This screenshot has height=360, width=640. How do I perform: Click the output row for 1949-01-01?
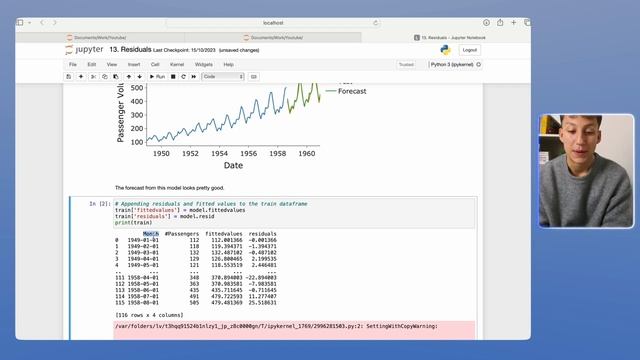(x=196, y=240)
